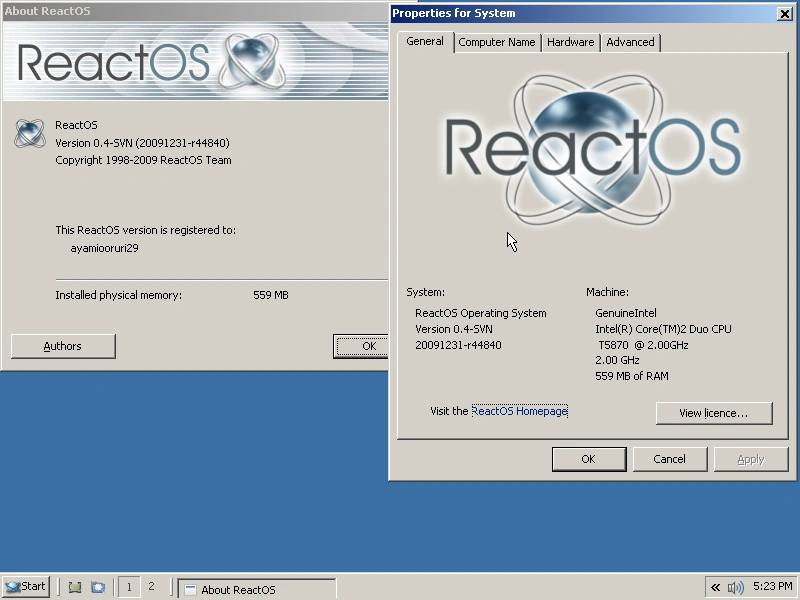
Task: Open the Start menu
Action: coord(26,587)
